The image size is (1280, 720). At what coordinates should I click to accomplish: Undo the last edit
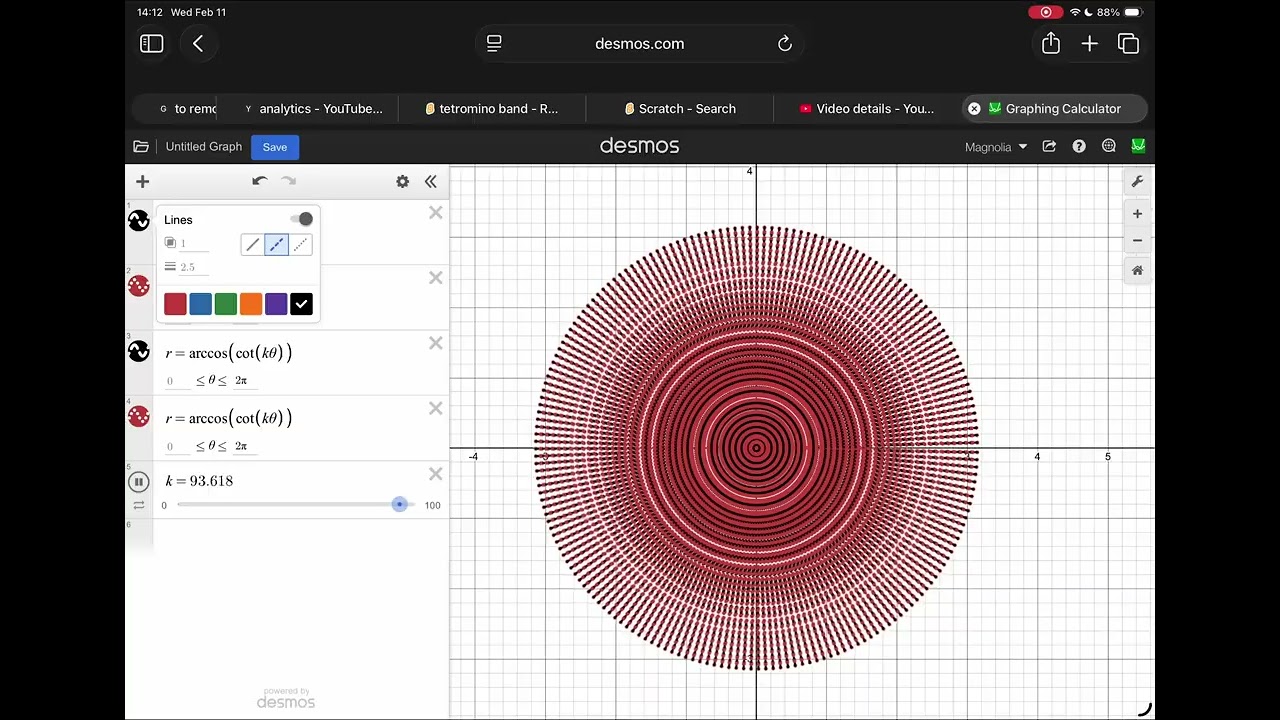click(x=259, y=181)
